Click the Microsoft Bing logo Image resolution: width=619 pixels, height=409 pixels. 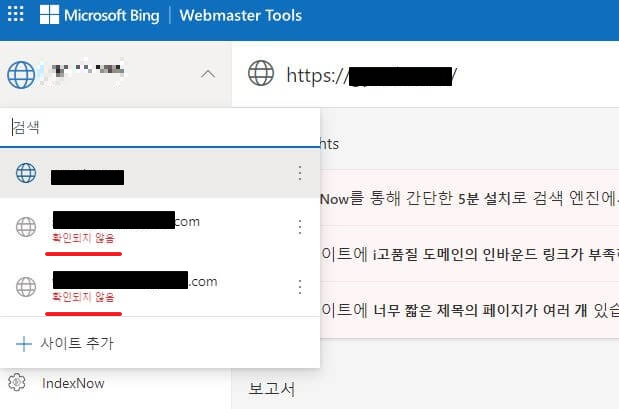click(100, 15)
